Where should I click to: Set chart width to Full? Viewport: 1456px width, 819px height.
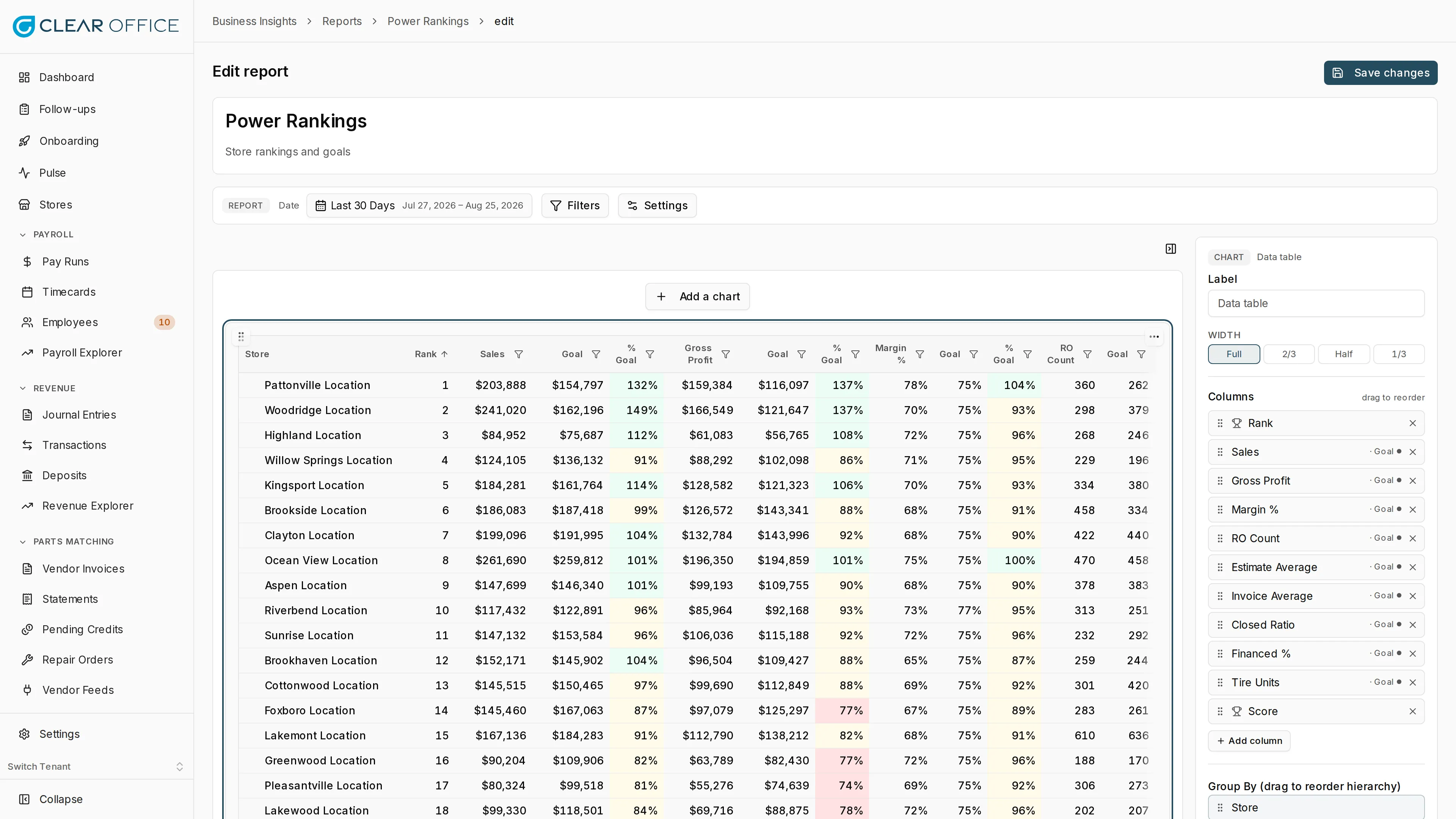pyautogui.click(x=1234, y=355)
